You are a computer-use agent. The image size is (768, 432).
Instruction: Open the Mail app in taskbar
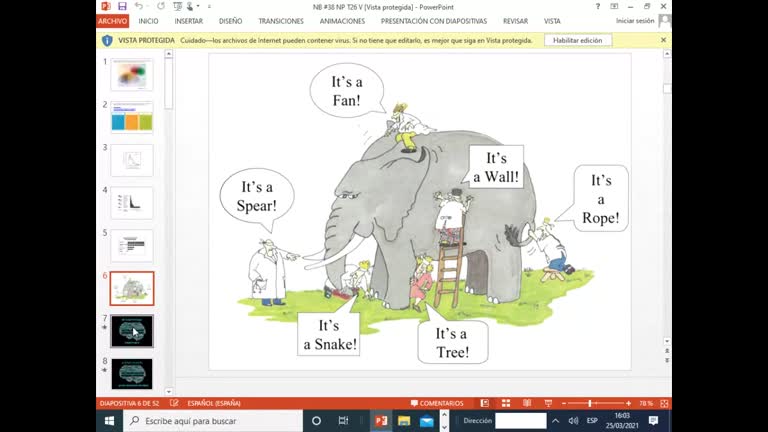427,421
